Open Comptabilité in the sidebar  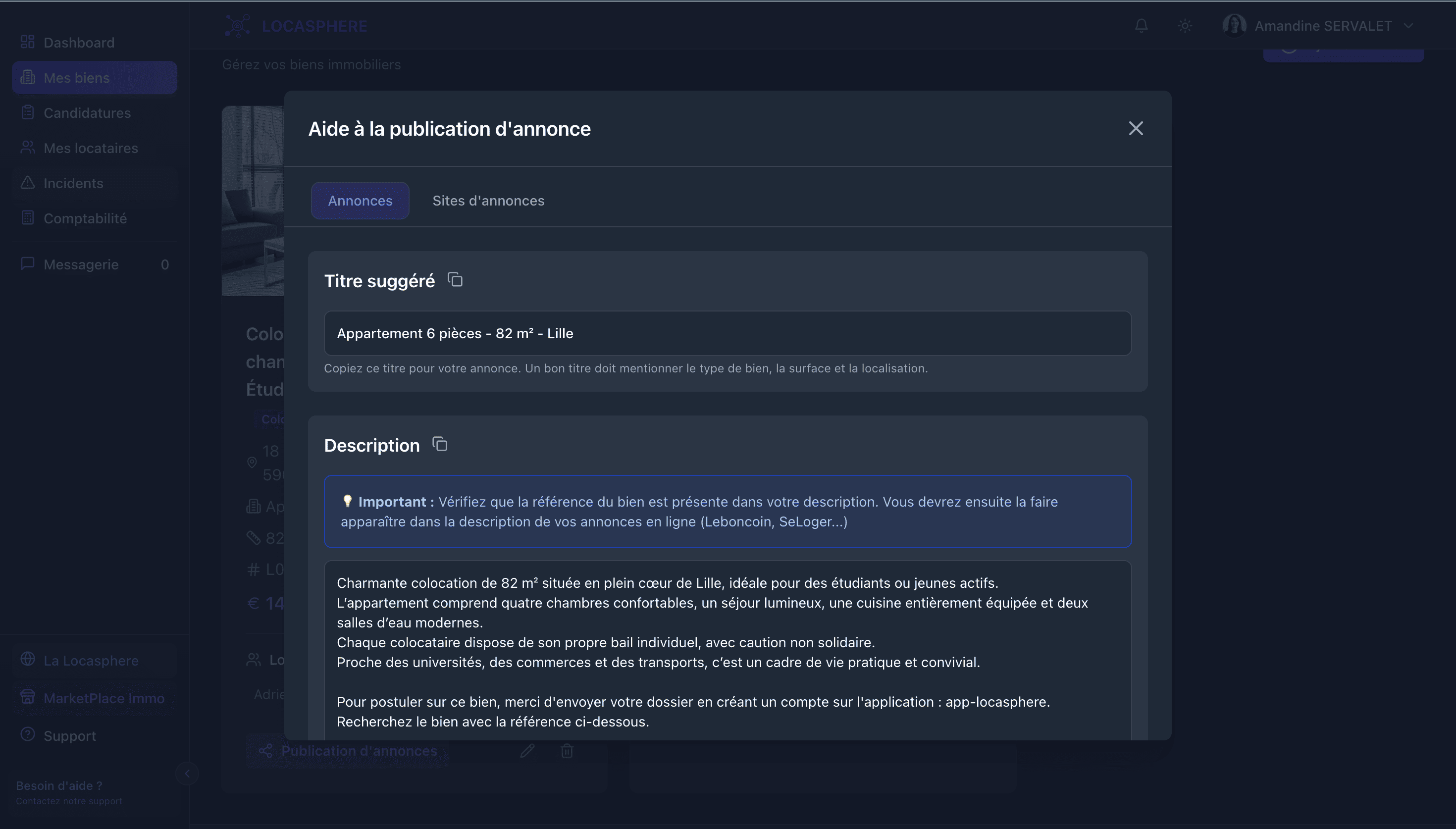(x=85, y=218)
